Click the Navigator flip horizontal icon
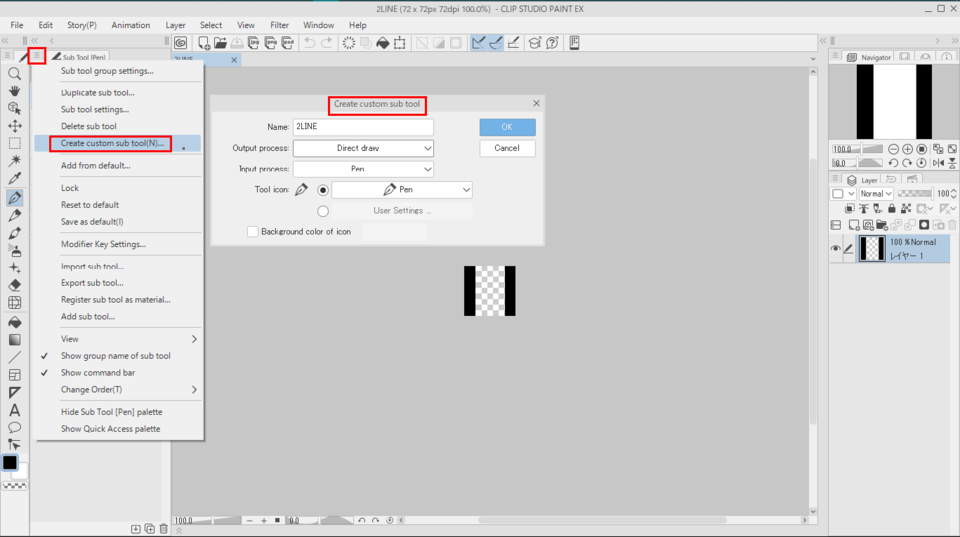 click(938, 163)
